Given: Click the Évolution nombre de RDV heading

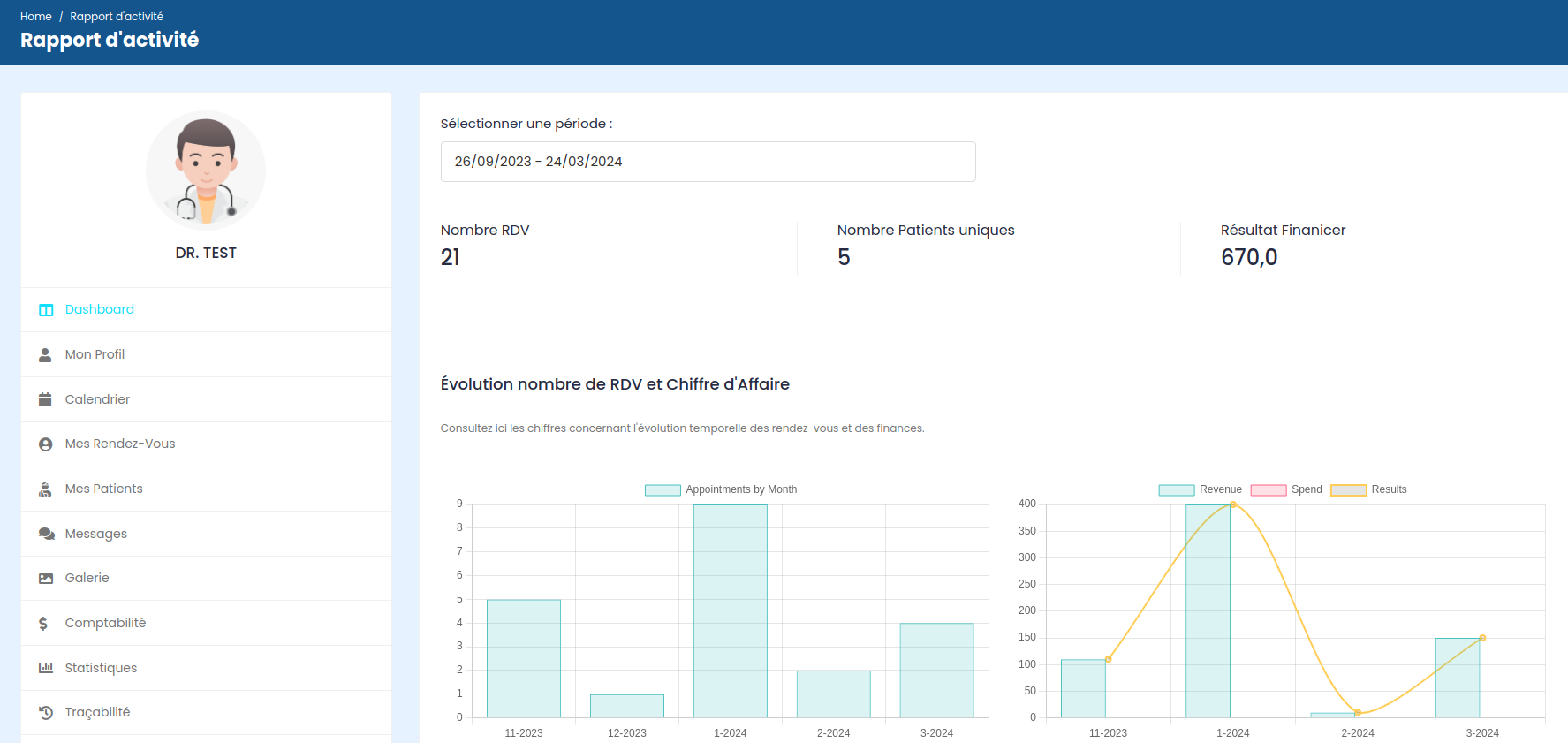Looking at the screenshot, I should 615,384.
